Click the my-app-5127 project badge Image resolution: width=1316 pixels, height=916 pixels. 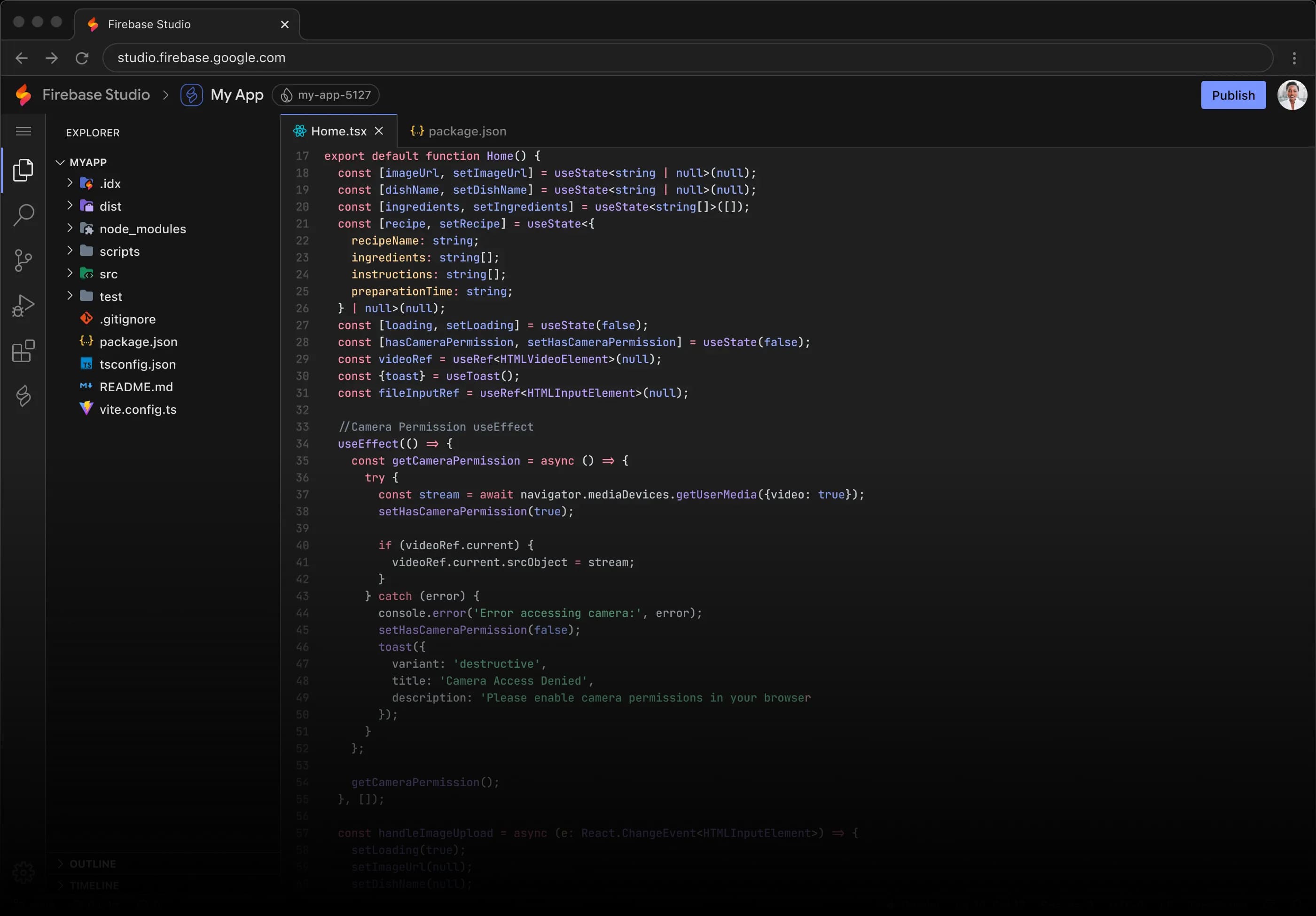[326, 95]
